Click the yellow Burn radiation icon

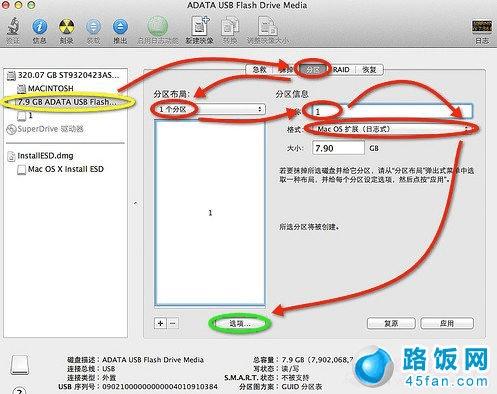point(66,27)
